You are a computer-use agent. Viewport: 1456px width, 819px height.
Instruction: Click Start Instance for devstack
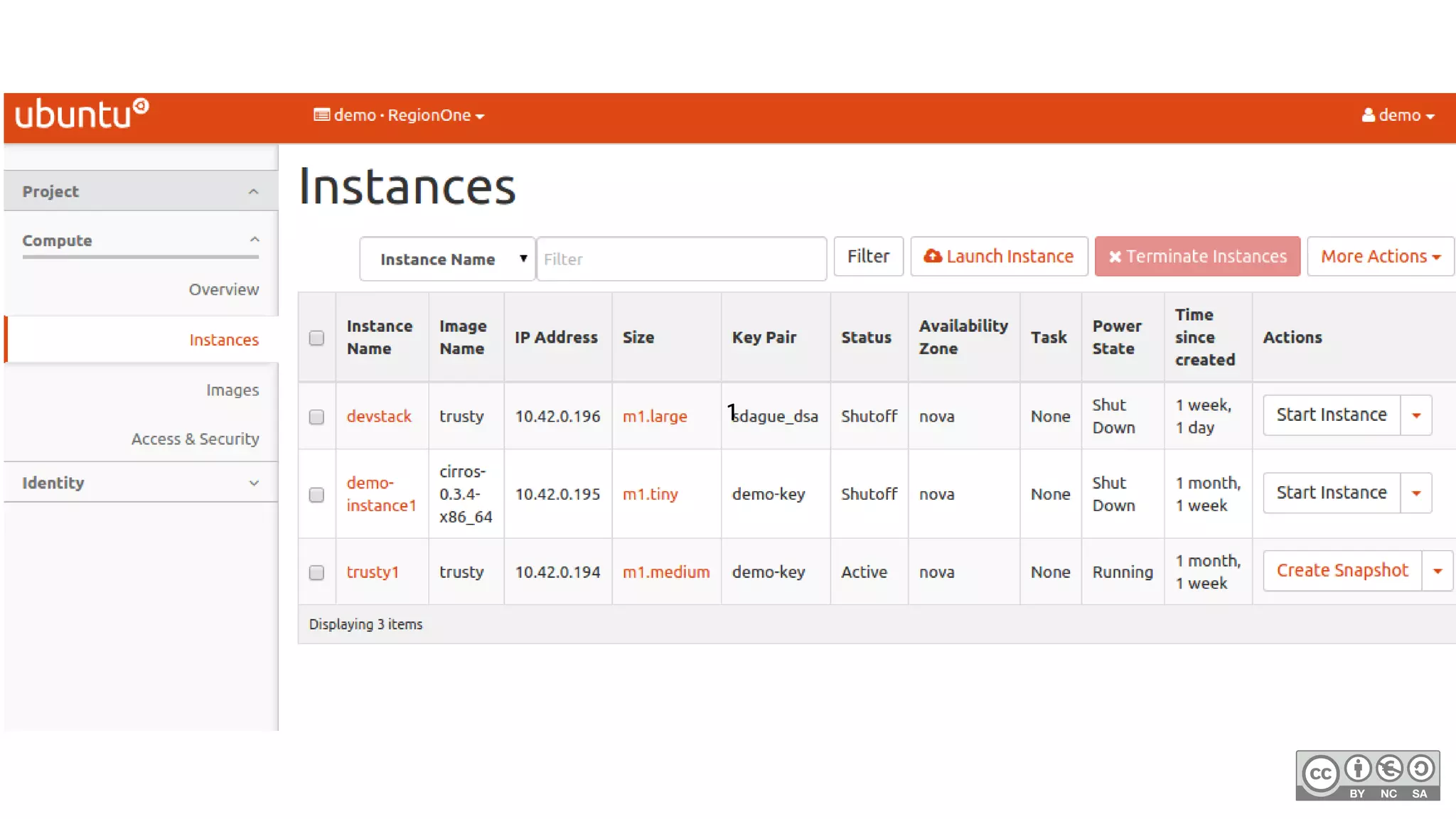point(1331,415)
